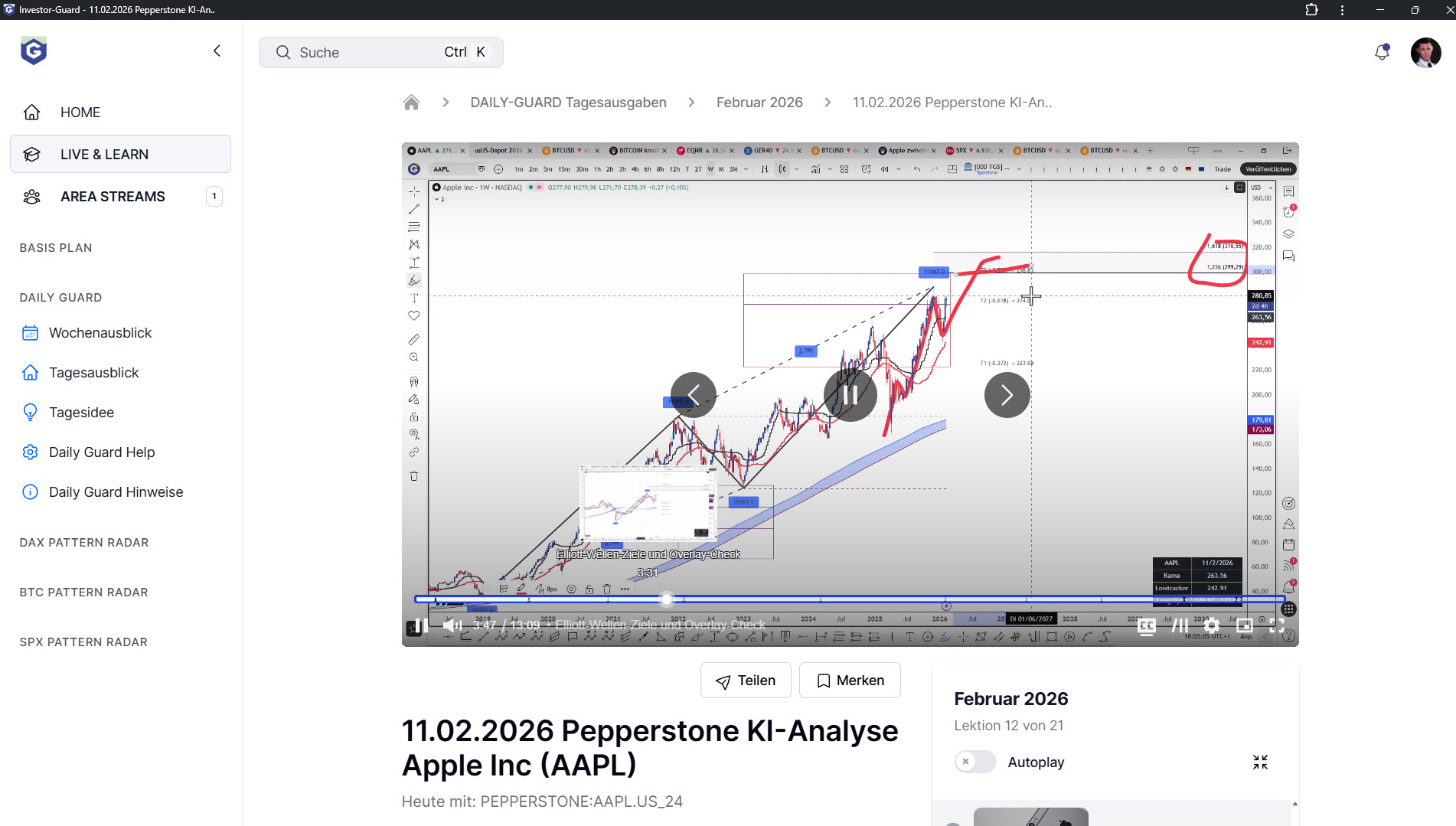Enter fullscreen video mode

pyautogui.click(x=1277, y=625)
